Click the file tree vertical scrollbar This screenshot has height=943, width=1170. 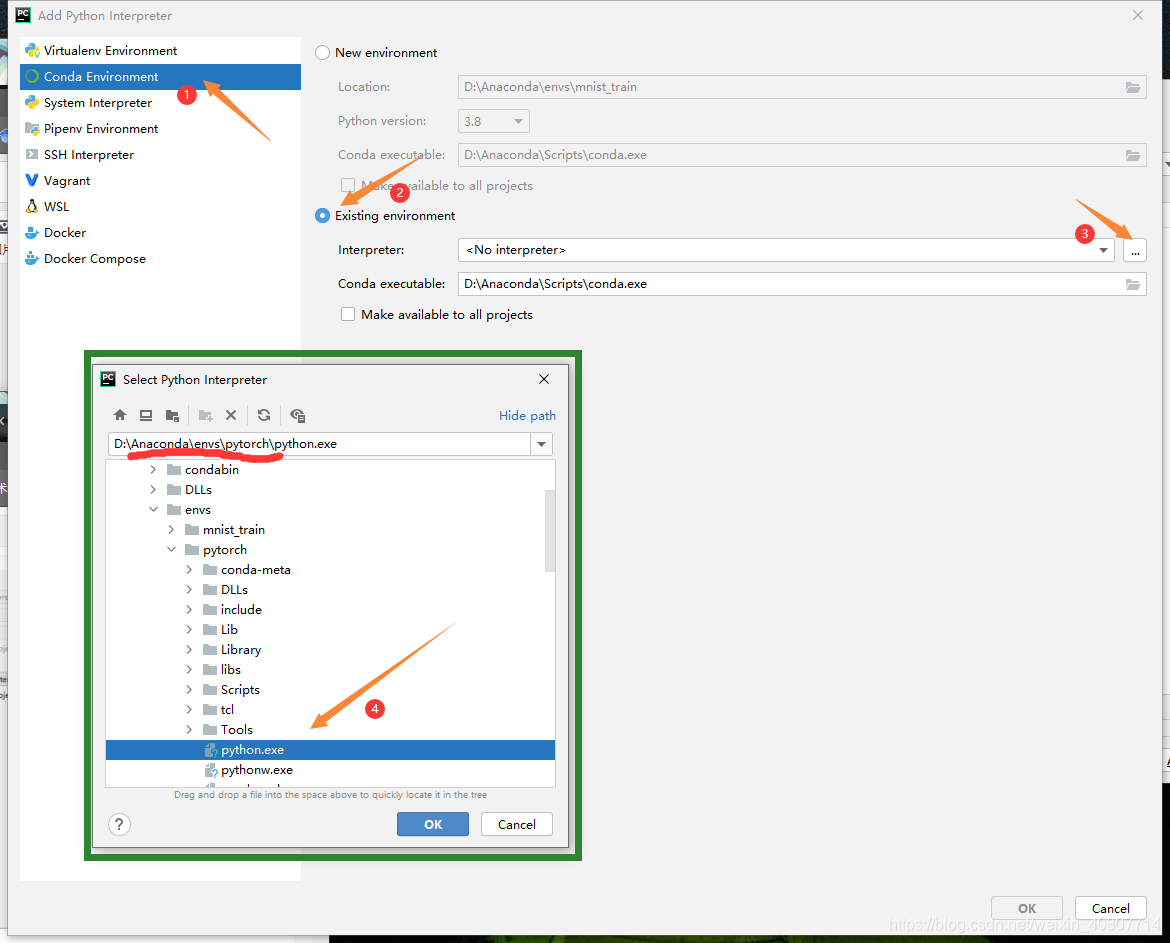click(x=550, y=530)
